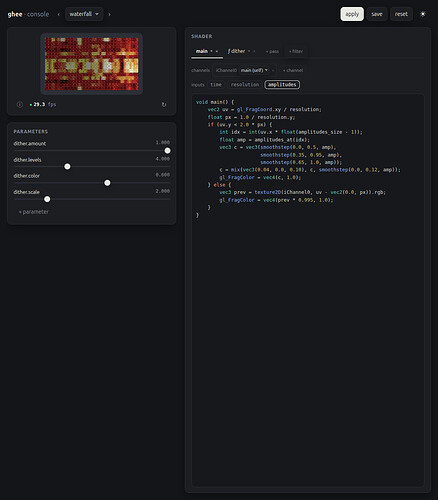438x500 pixels.
Task: Click the shader preview thumbnail
Action: (92, 64)
